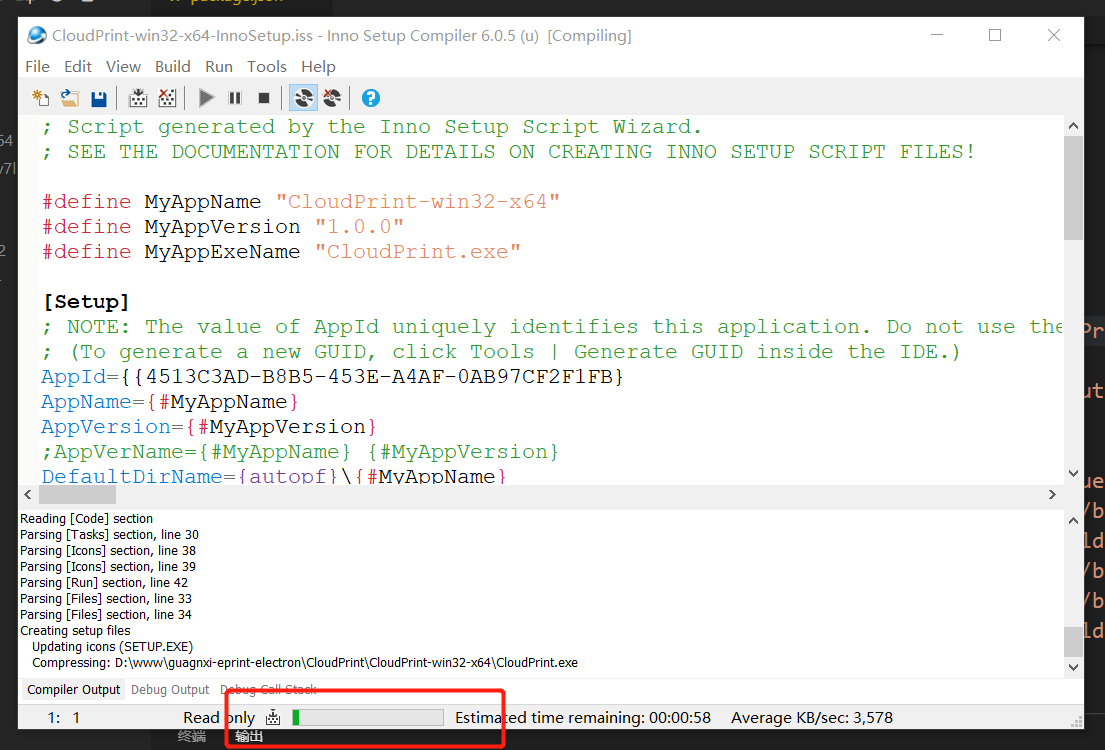Image resolution: width=1105 pixels, height=750 pixels.
Task: Click the output pane scrollbar up arrow
Action: [x=1073, y=520]
